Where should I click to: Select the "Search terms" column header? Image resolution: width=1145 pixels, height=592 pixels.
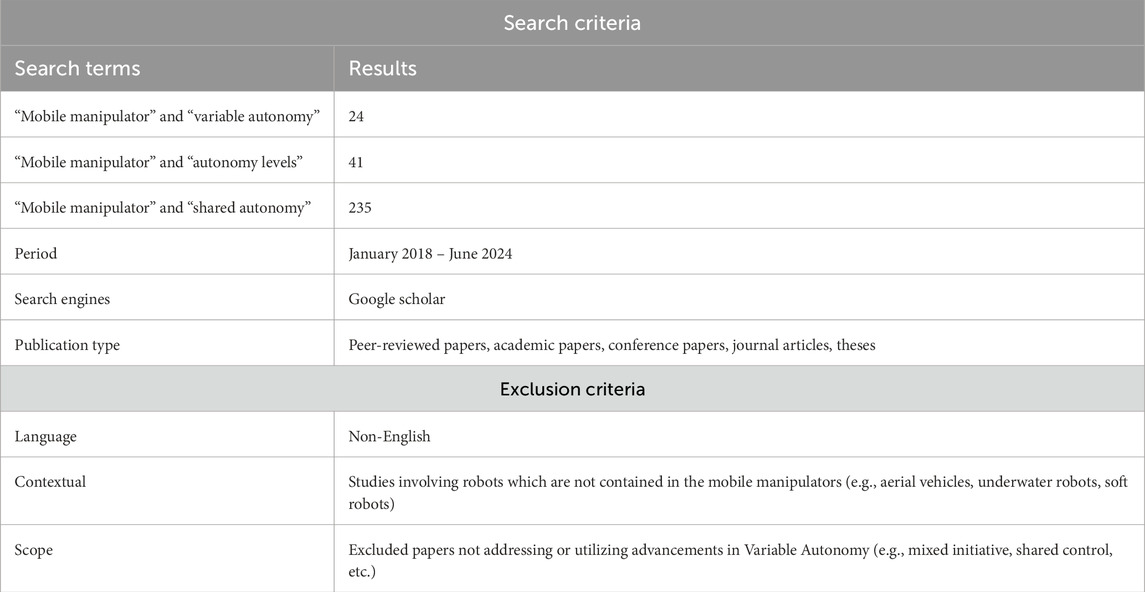[x=77, y=69]
